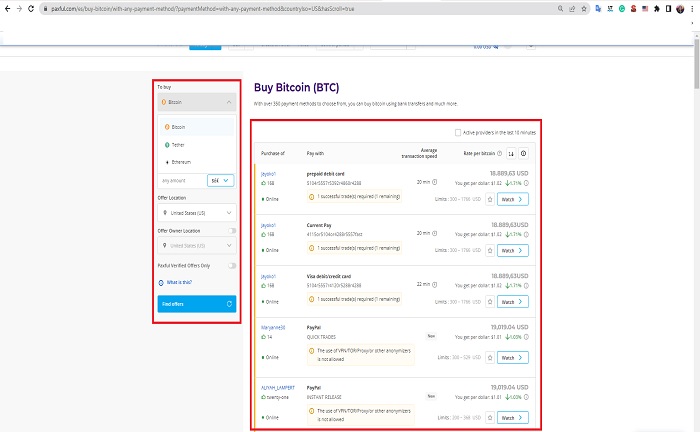Open the Extensions puzzle piece menu

click(x=656, y=8)
